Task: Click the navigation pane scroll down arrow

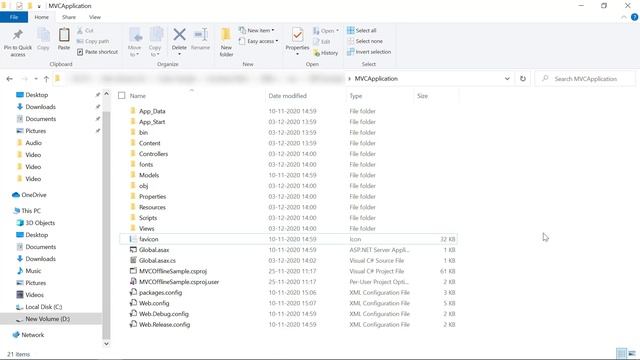Action: click(x=106, y=343)
